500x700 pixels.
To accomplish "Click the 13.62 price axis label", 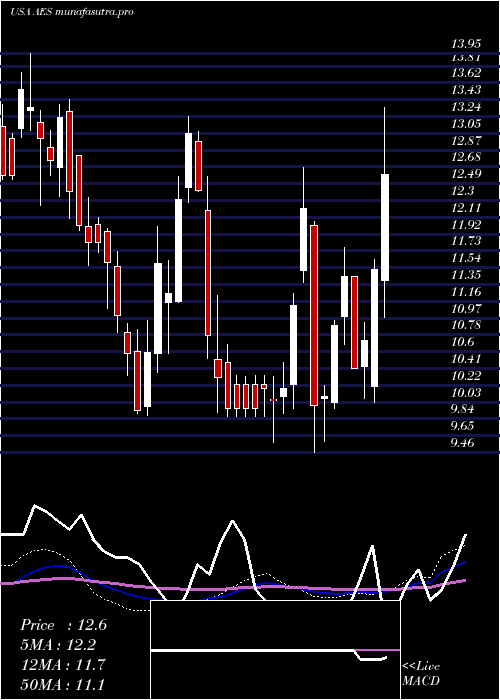I will tap(466, 73).
